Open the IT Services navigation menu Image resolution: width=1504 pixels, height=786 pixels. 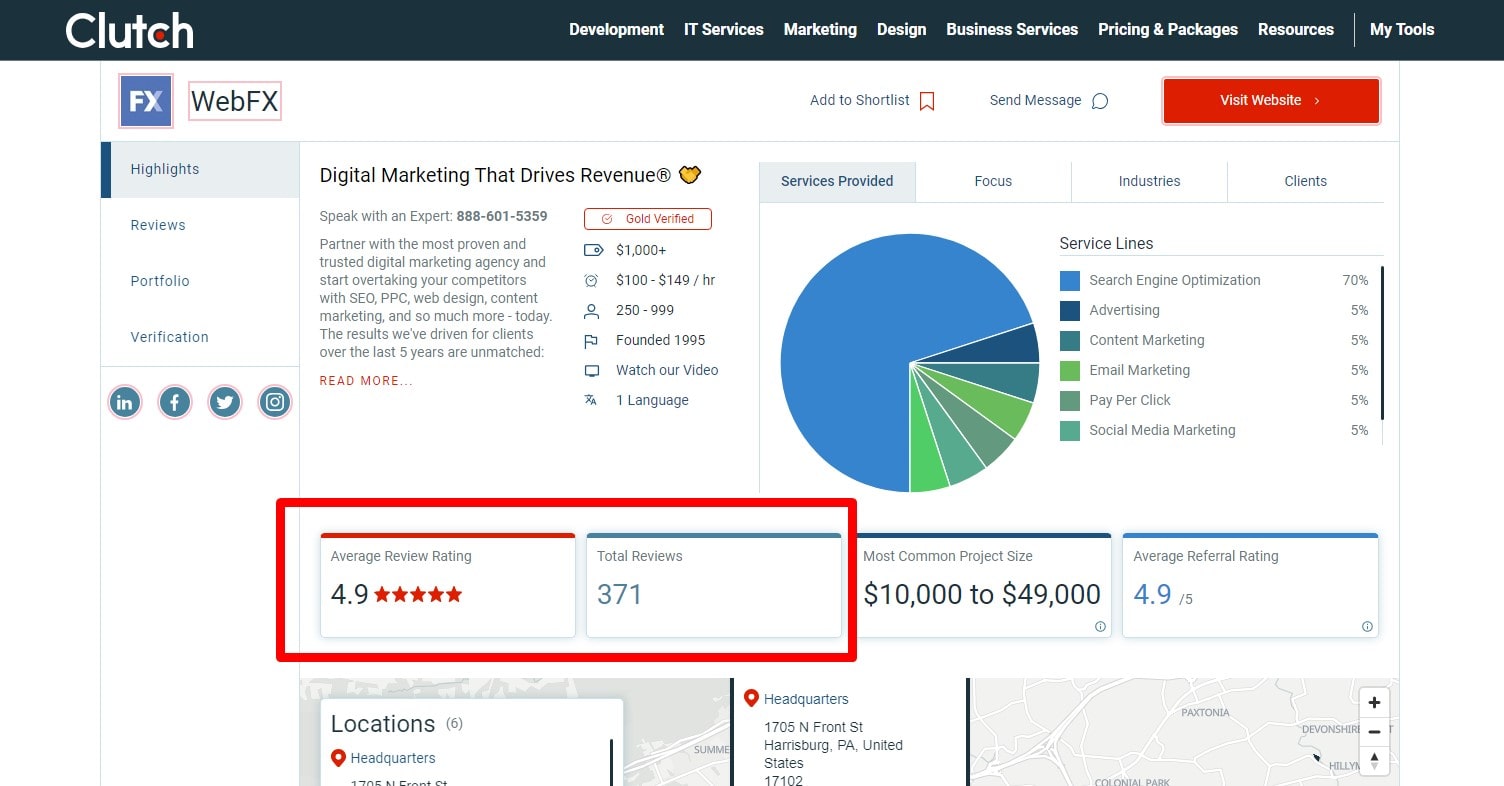point(723,30)
